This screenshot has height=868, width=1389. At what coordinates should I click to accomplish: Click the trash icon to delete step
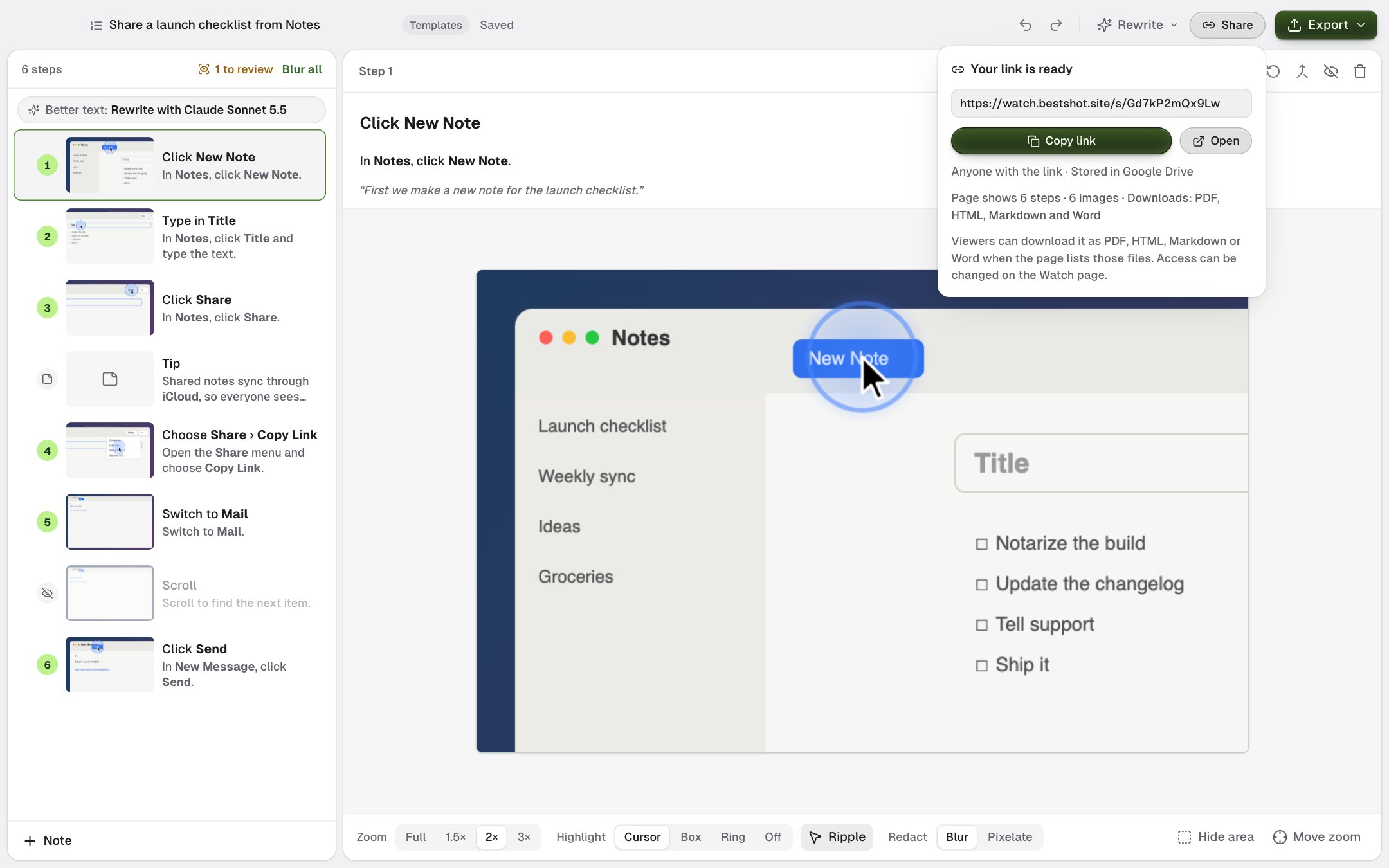(x=1359, y=71)
